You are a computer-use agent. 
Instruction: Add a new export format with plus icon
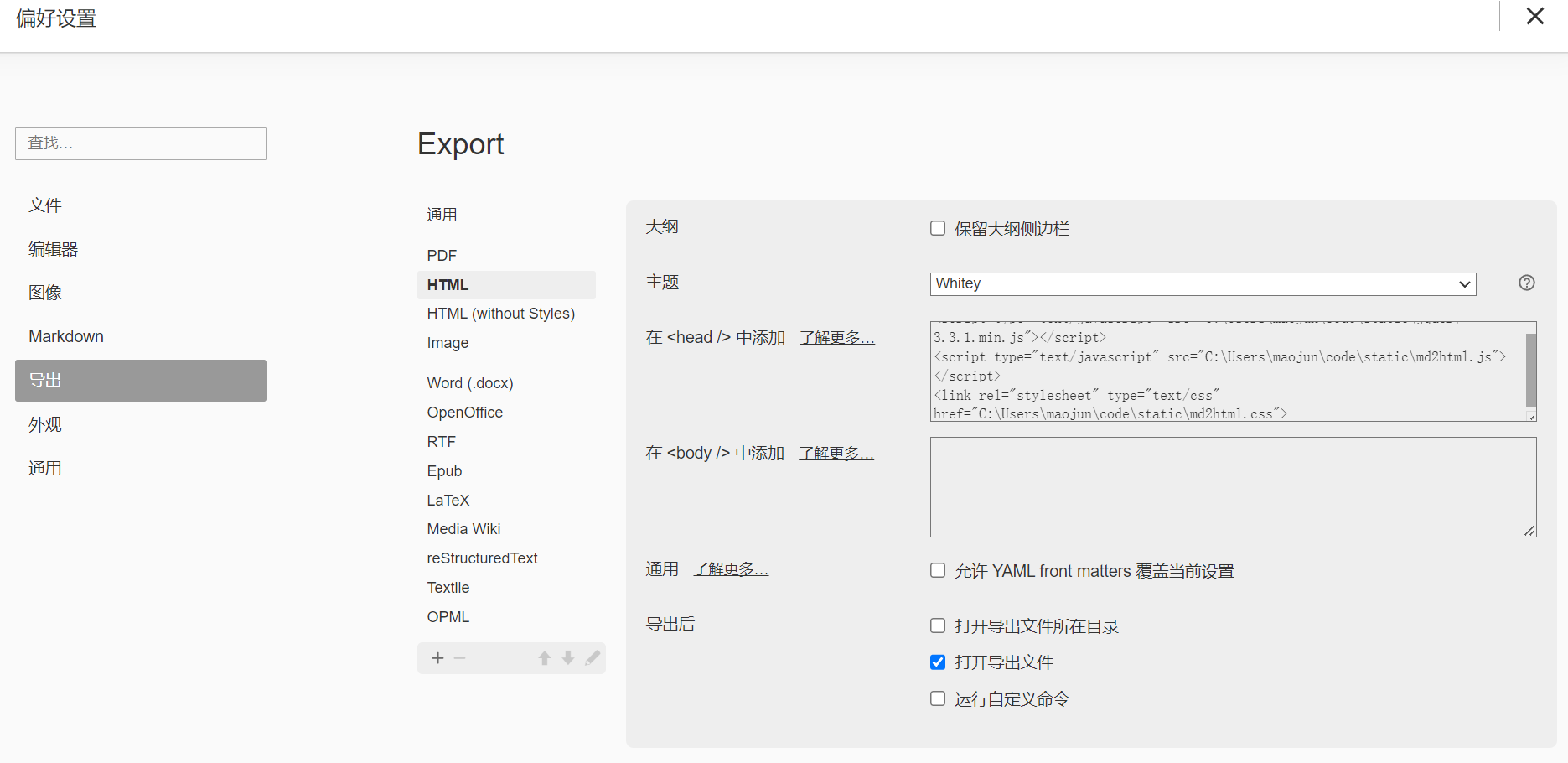tap(437, 658)
